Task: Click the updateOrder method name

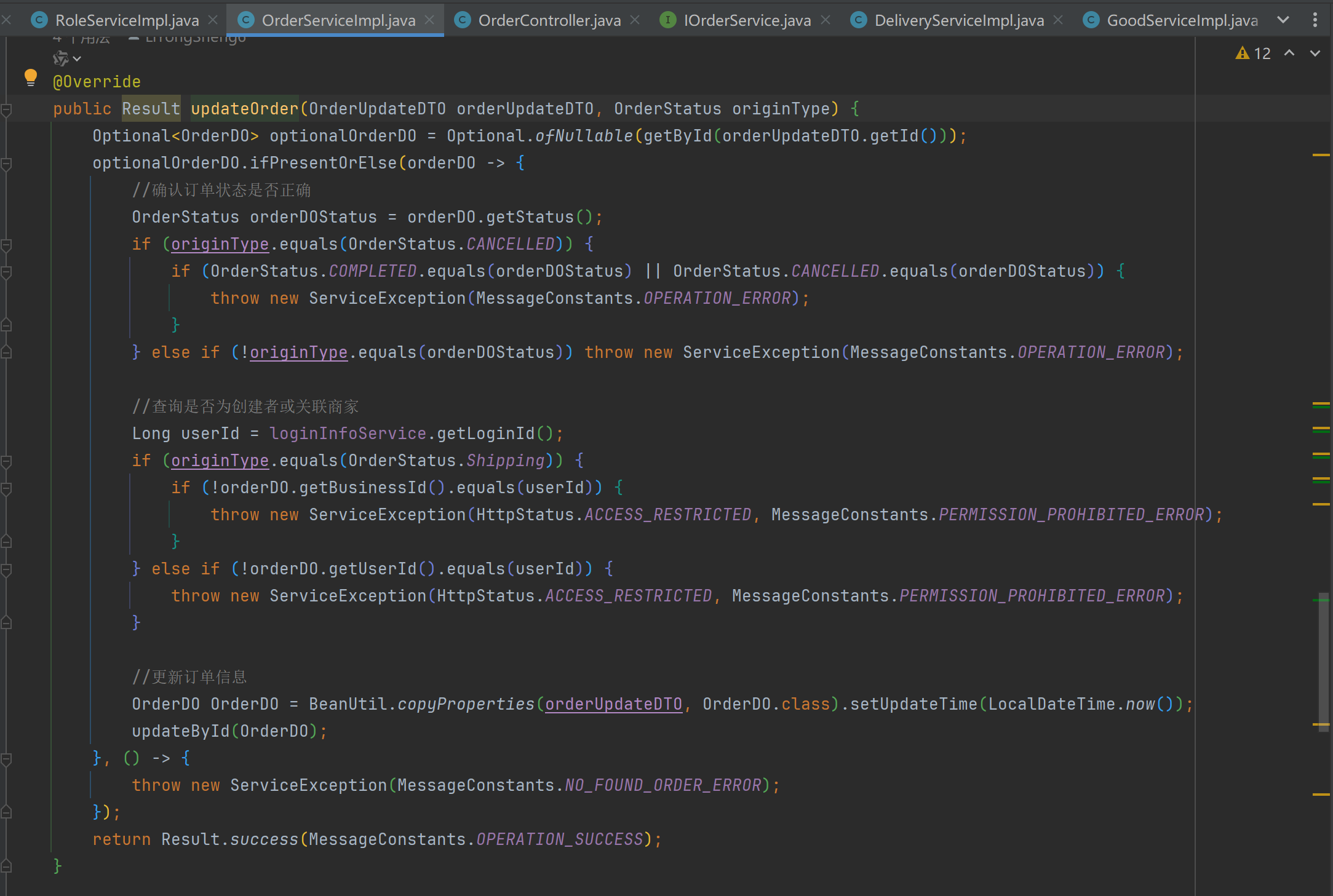Action: point(244,109)
